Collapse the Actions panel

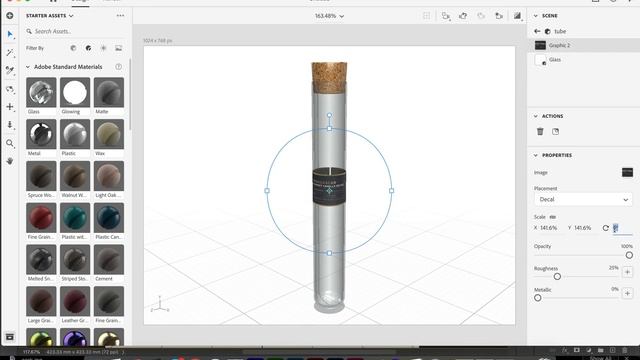[x=536, y=116]
